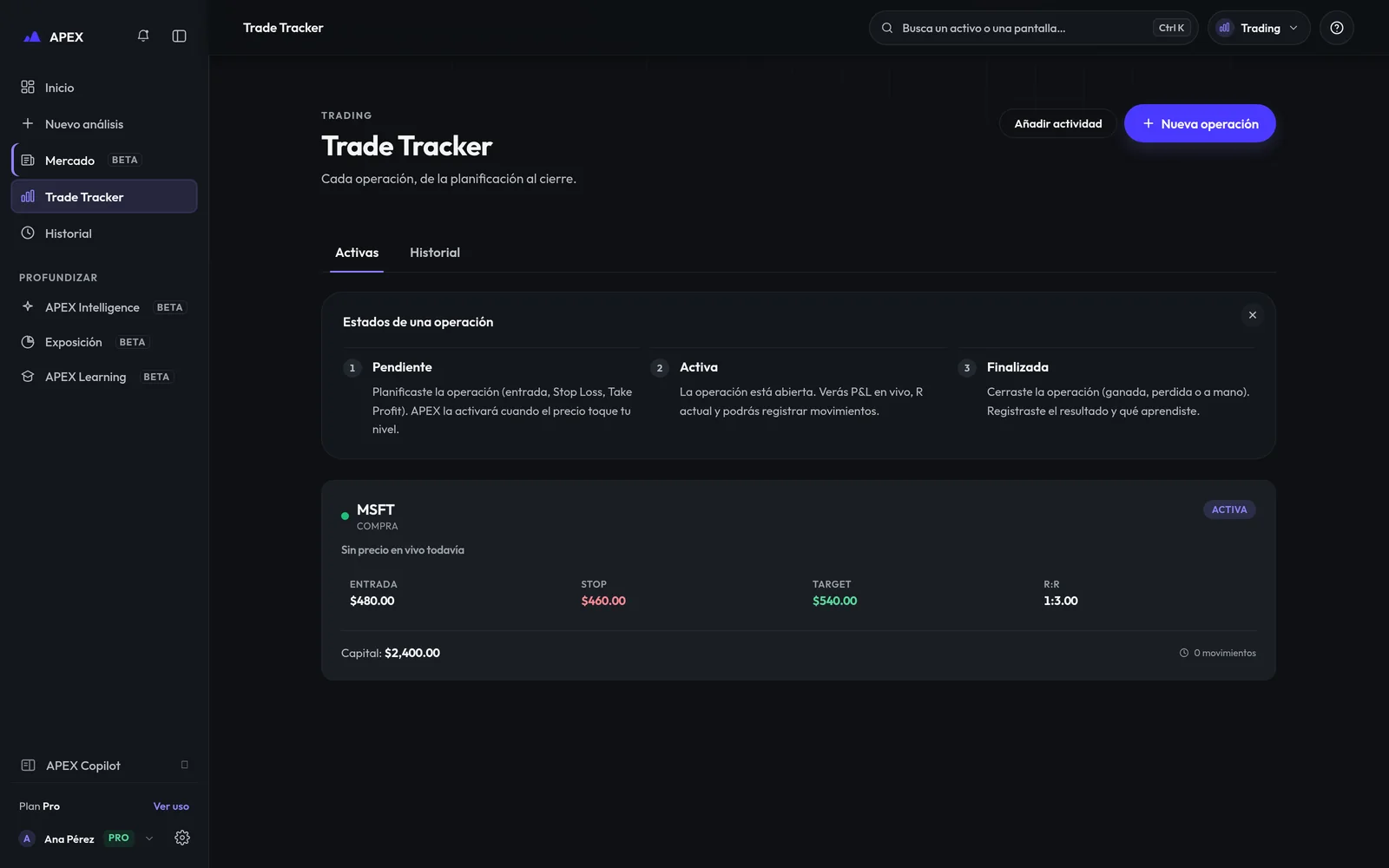The height and width of the screenshot is (868, 1389).
Task: Dismiss the Estados de una operación card
Action: pyautogui.click(x=1253, y=315)
